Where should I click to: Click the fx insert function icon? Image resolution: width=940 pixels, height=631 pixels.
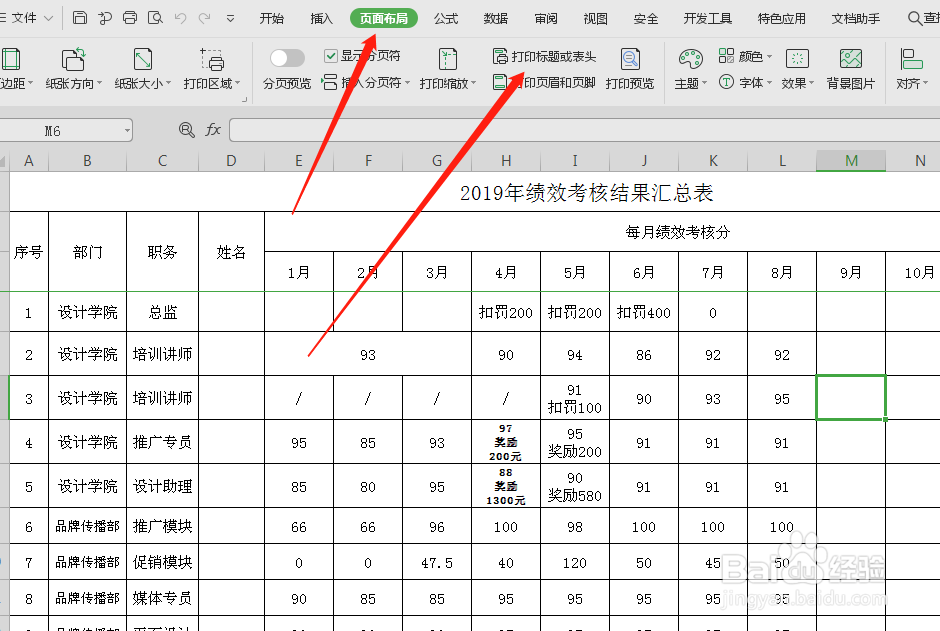[x=213, y=129]
